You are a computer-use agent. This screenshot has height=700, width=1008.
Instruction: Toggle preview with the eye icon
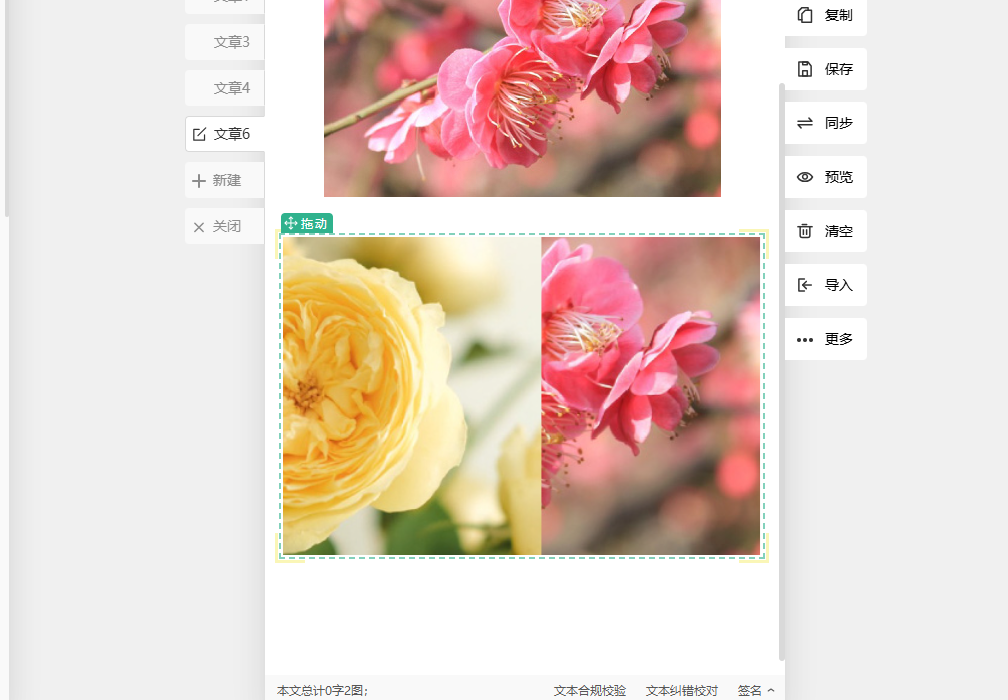point(805,177)
